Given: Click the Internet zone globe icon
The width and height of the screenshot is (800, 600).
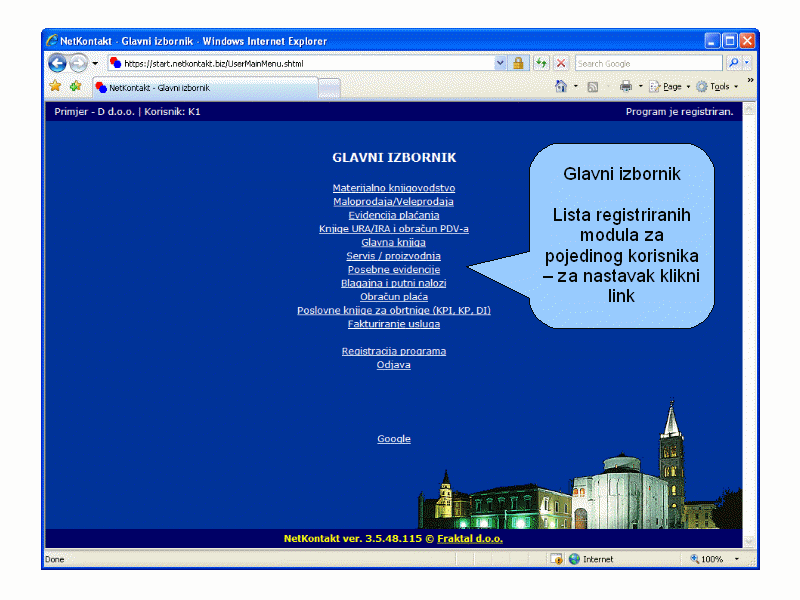Looking at the screenshot, I should pos(574,559).
